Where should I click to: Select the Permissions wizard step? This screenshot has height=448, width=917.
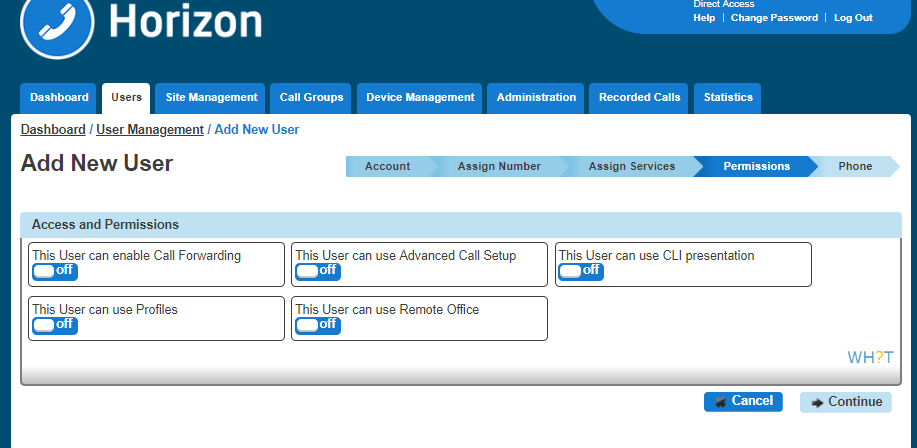click(756, 166)
